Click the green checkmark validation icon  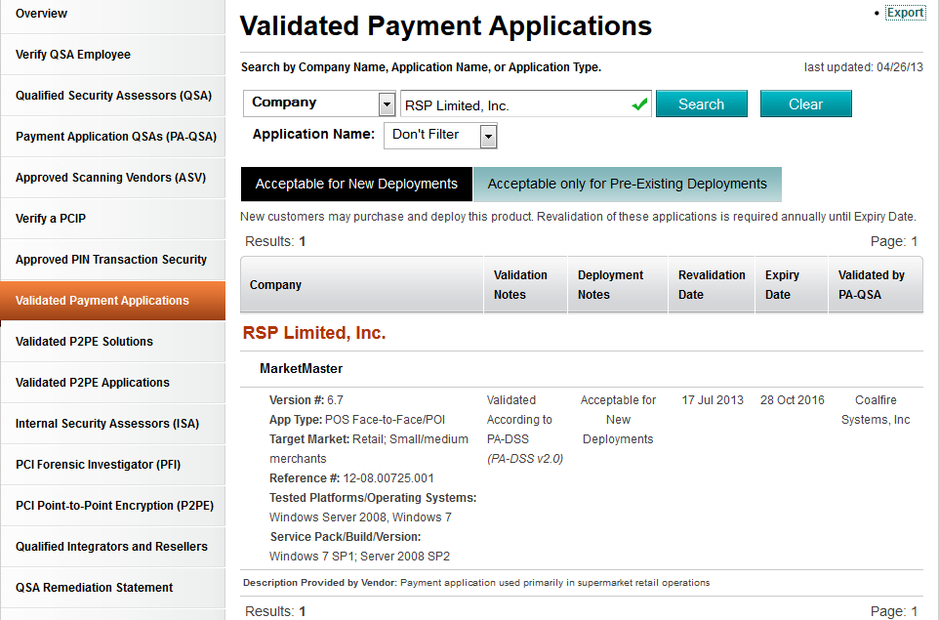(640, 104)
